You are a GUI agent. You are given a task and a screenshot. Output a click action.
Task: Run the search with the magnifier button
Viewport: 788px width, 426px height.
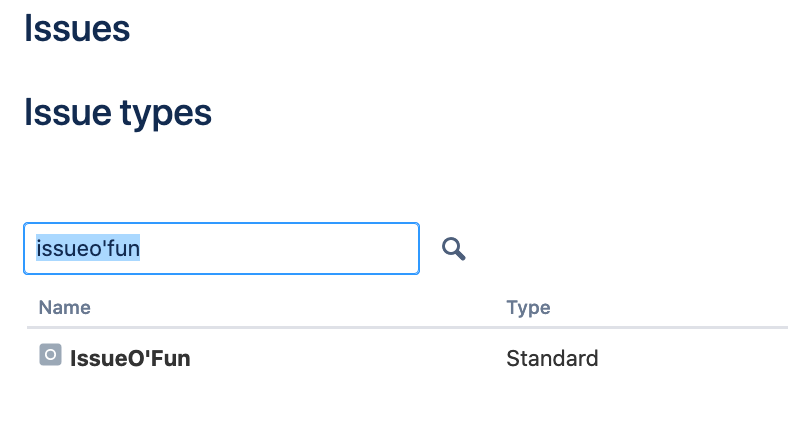point(453,249)
